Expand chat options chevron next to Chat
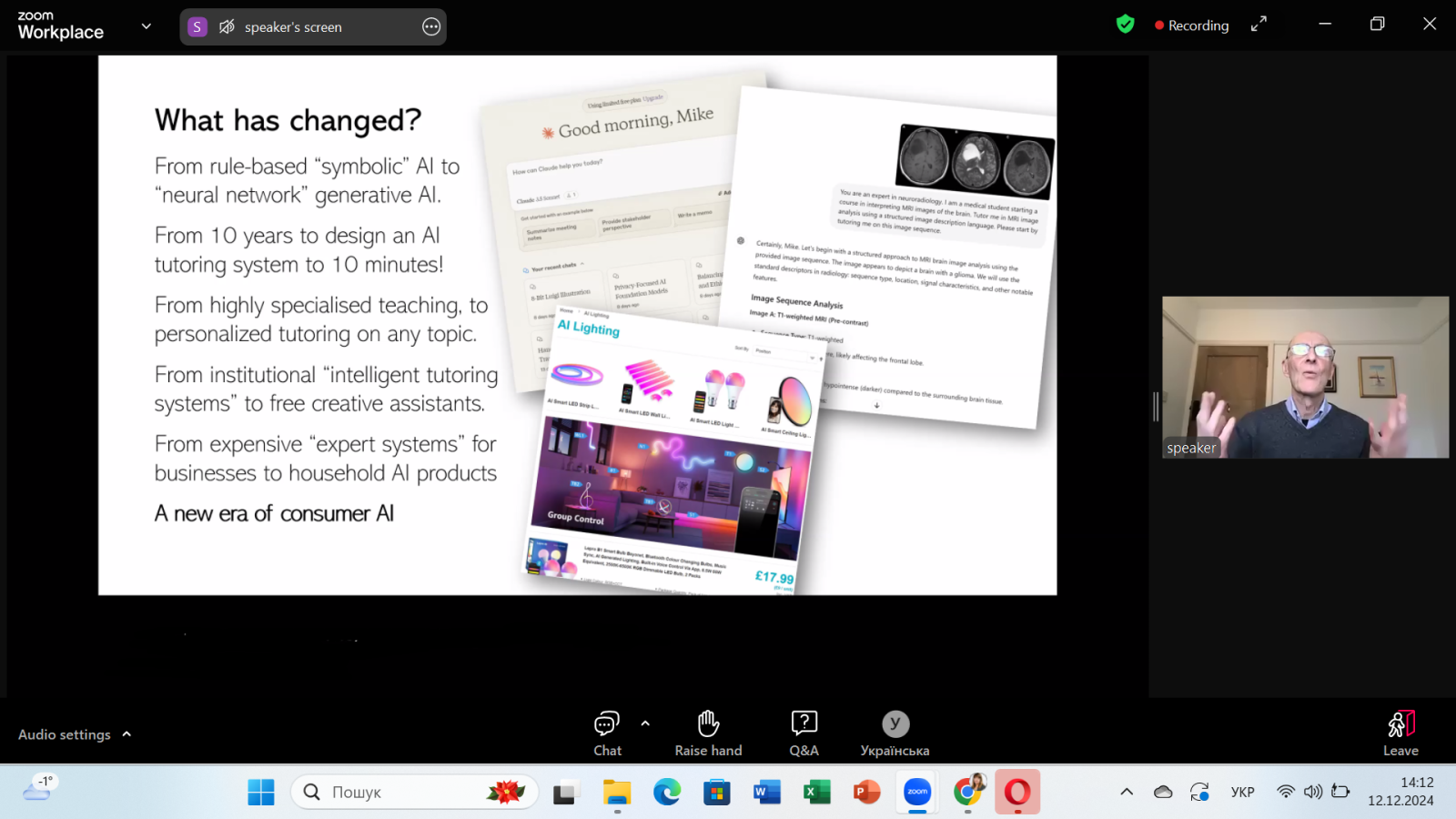The height and width of the screenshot is (819, 1456). tap(645, 723)
